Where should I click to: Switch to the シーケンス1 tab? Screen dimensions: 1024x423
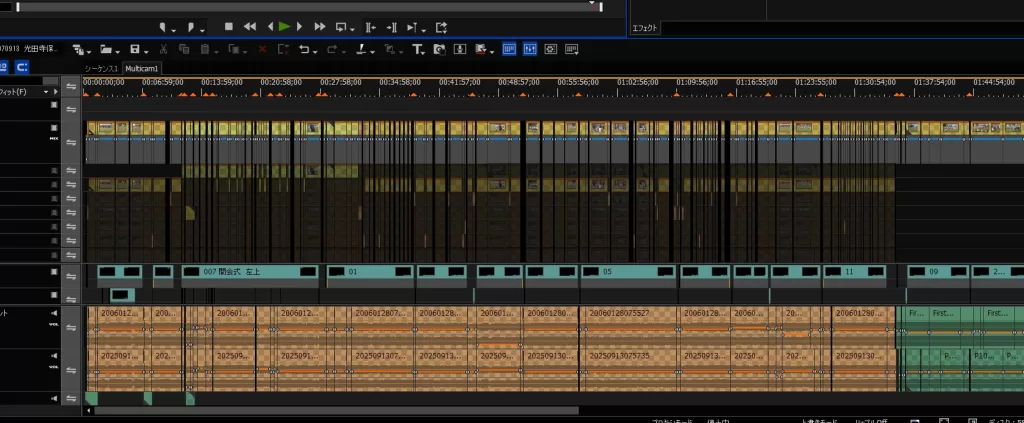tap(102, 68)
